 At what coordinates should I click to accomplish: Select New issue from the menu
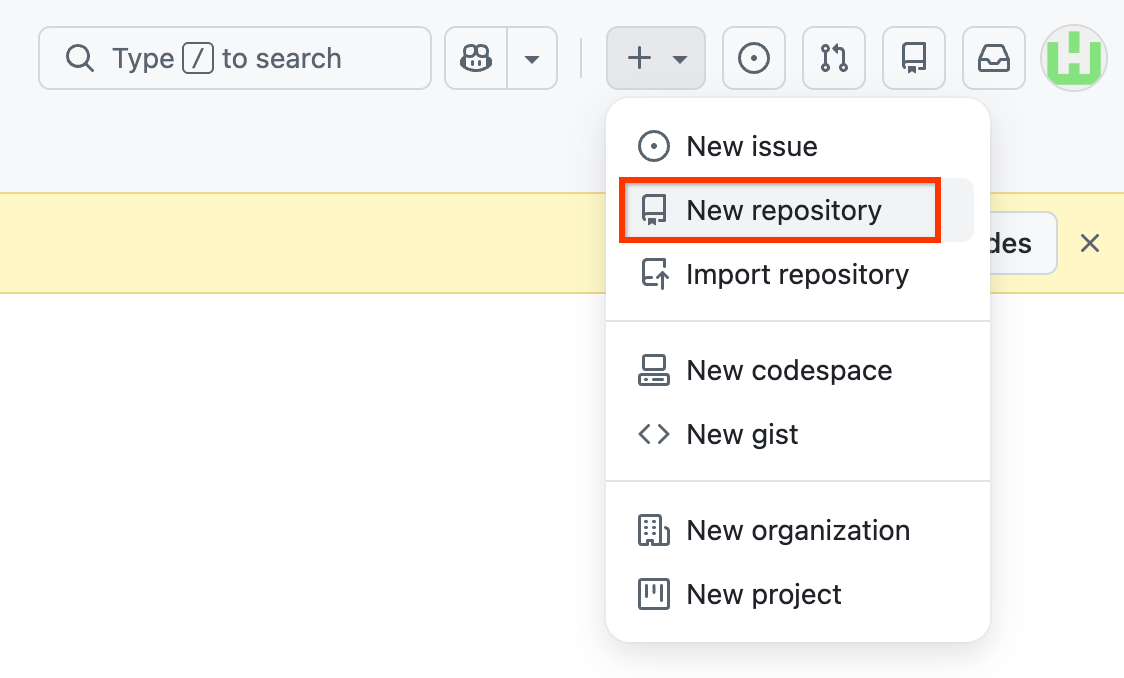coord(797,146)
